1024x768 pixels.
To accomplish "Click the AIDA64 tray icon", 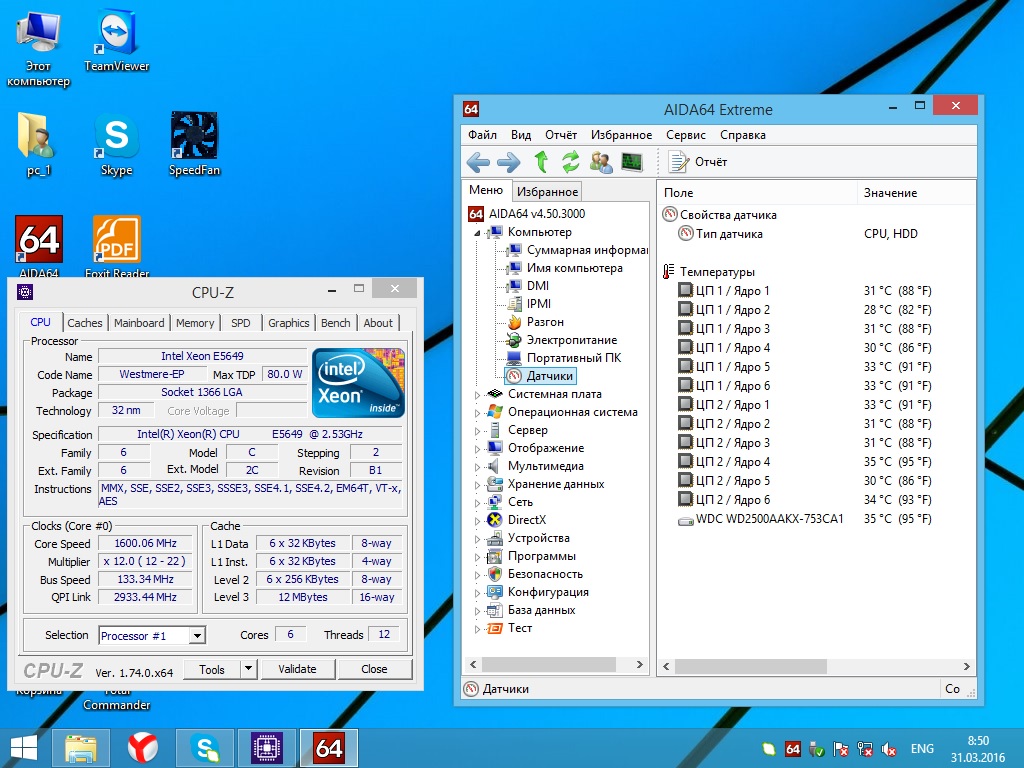I will point(792,749).
